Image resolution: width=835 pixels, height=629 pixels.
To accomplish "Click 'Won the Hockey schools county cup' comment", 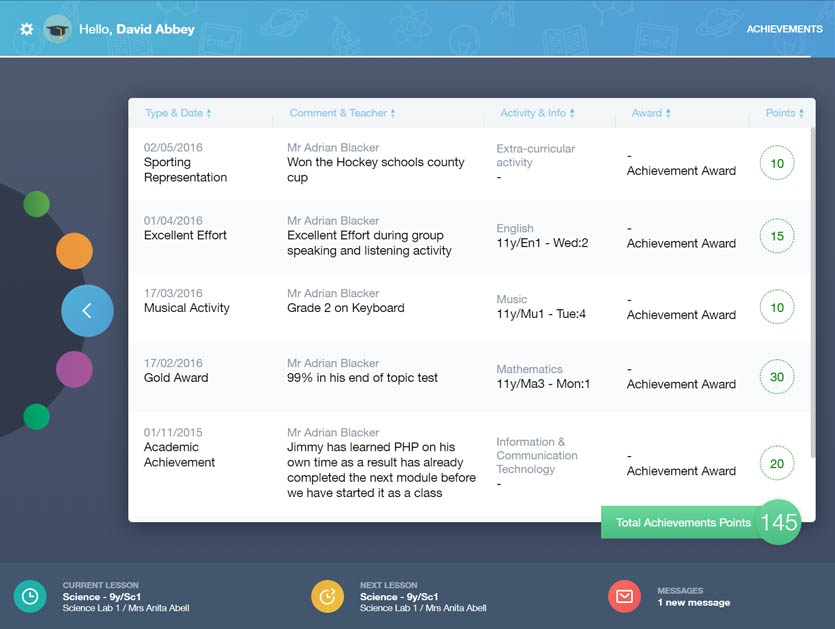I will point(376,170).
